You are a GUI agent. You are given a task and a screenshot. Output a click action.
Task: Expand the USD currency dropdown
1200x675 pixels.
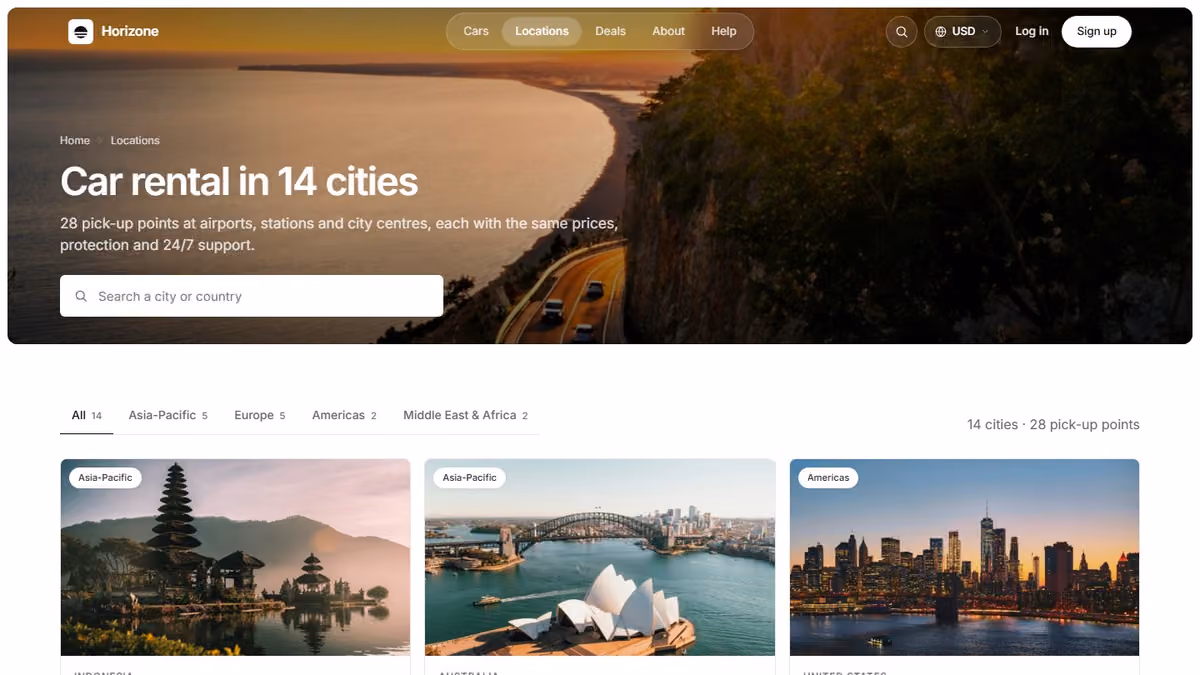click(962, 32)
